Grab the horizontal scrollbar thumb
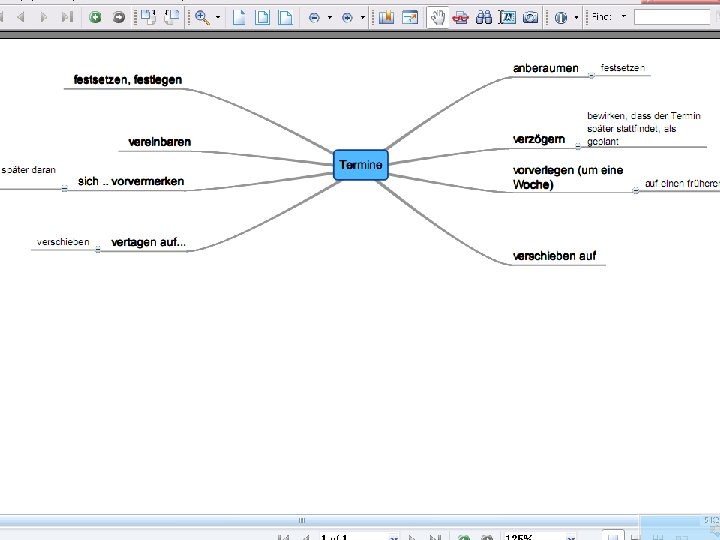720x540 pixels. pyautogui.click(x=302, y=520)
